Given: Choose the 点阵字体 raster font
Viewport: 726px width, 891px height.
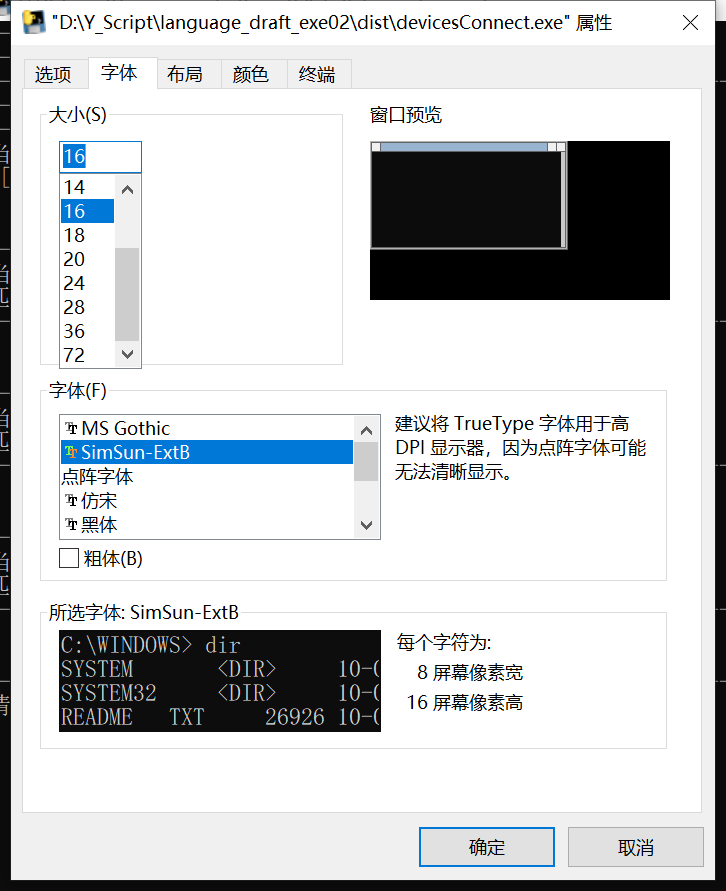Looking at the screenshot, I should coord(207,476).
